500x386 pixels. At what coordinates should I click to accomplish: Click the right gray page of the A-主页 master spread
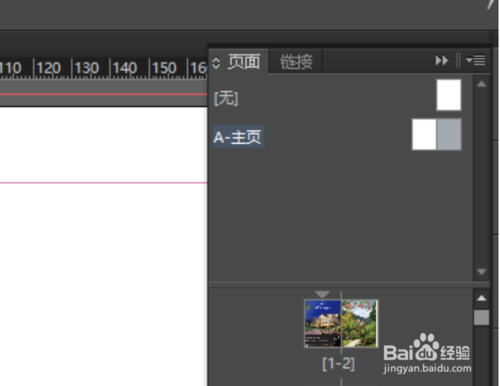[449, 135]
